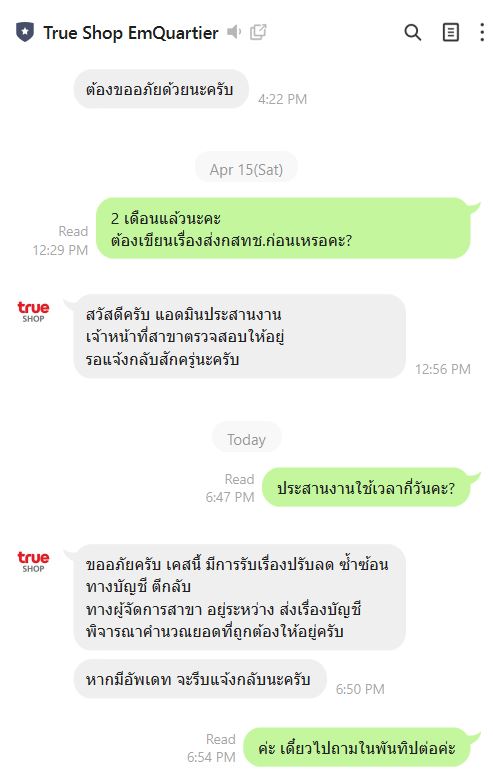Click the 6:50 PM timestamp
This screenshot has width=493, height=784.
[x=360, y=689]
